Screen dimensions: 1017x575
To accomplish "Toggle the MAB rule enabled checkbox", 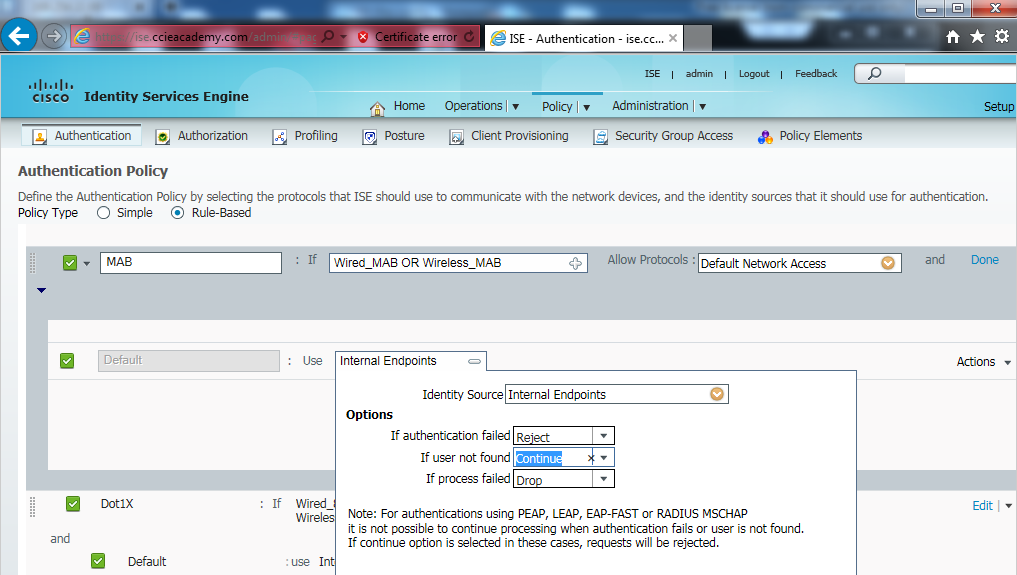I will [70, 263].
